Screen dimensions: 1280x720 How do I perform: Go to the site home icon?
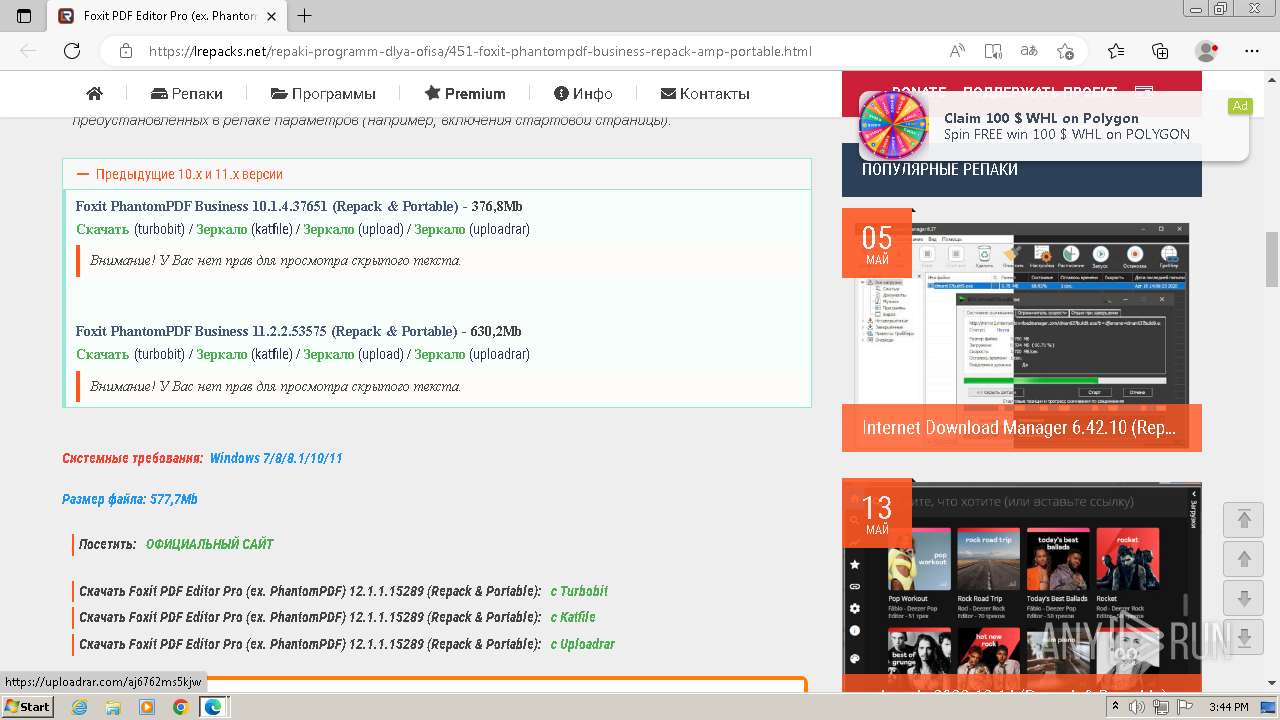[x=95, y=93]
